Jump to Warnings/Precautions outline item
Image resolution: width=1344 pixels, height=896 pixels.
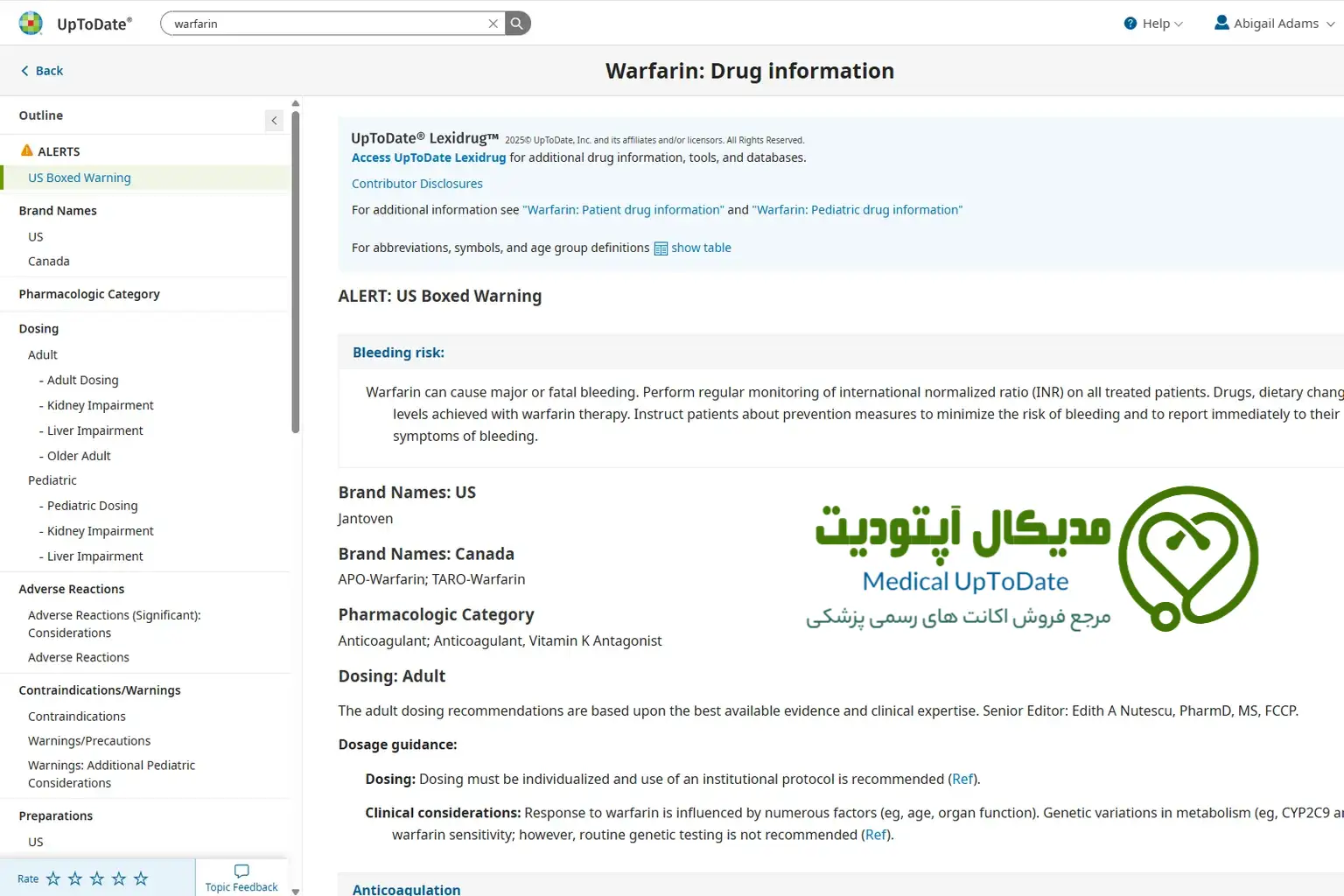click(x=89, y=741)
